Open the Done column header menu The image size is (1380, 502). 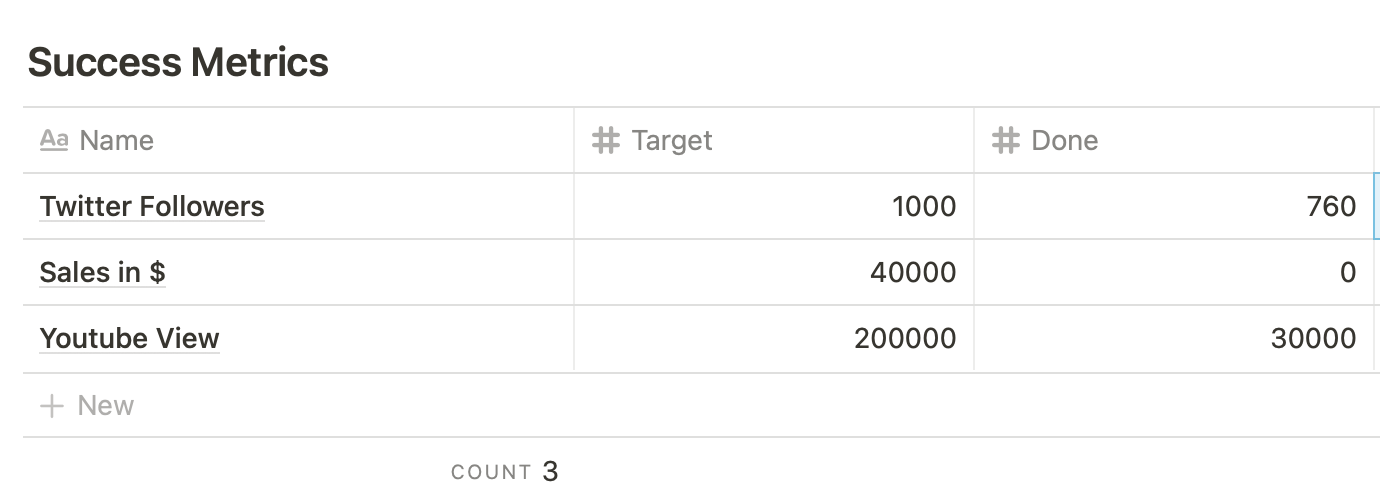point(1174,140)
